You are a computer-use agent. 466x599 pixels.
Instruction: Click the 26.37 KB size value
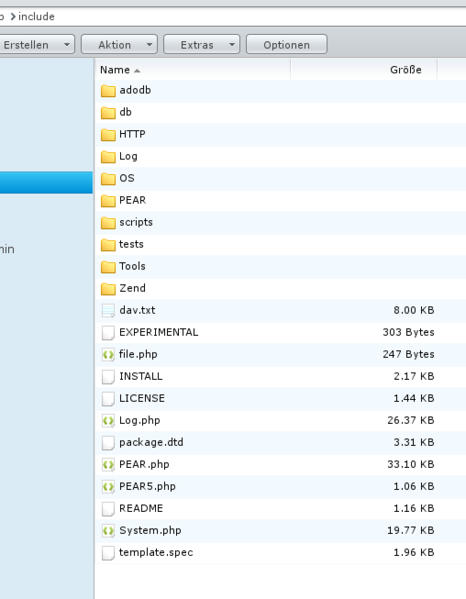coord(411,421)
